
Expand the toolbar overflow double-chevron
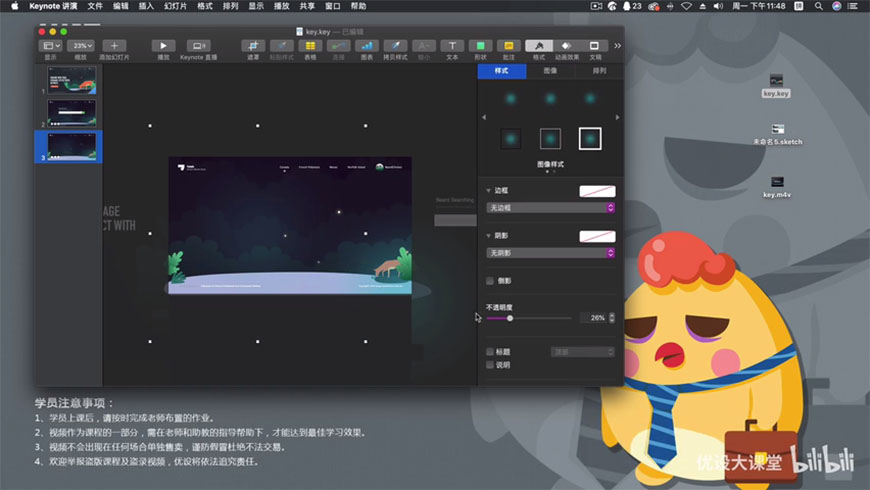pyautogui.click(x=618, y=46)
